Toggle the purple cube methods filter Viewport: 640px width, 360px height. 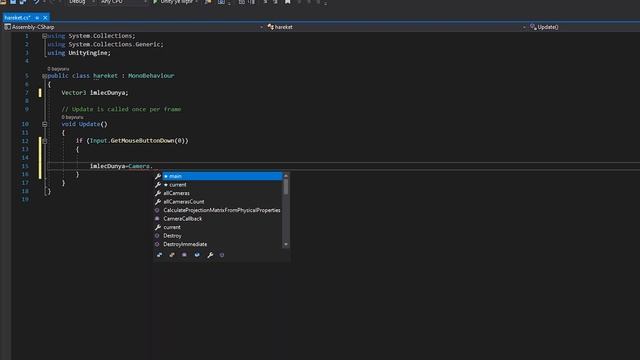[x=222, y=255]
